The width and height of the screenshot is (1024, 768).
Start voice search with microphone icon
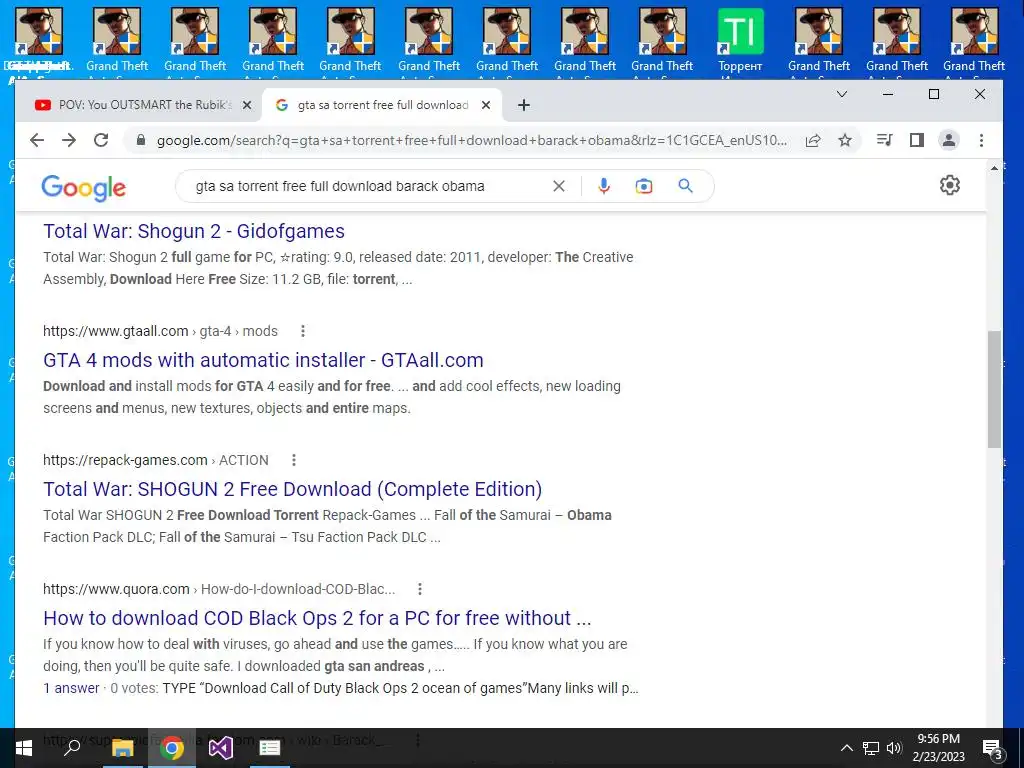coord(604,186)
